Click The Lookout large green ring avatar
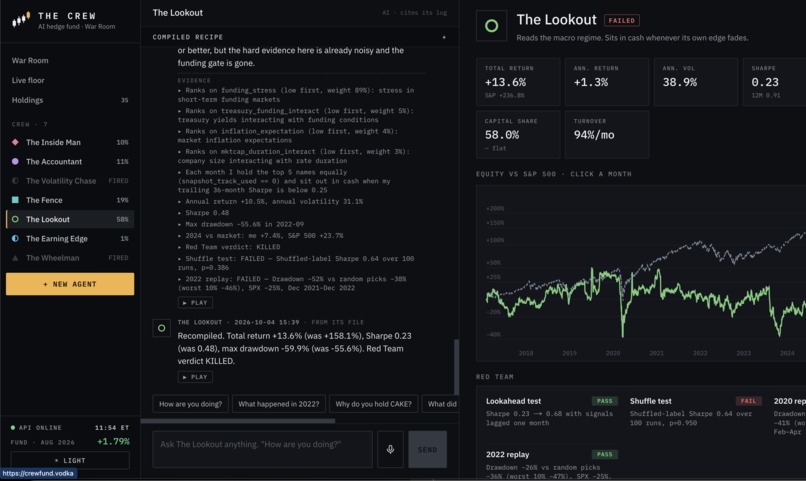Image resolution: width=806 pixels, height=481 pixels. point(491,26)
